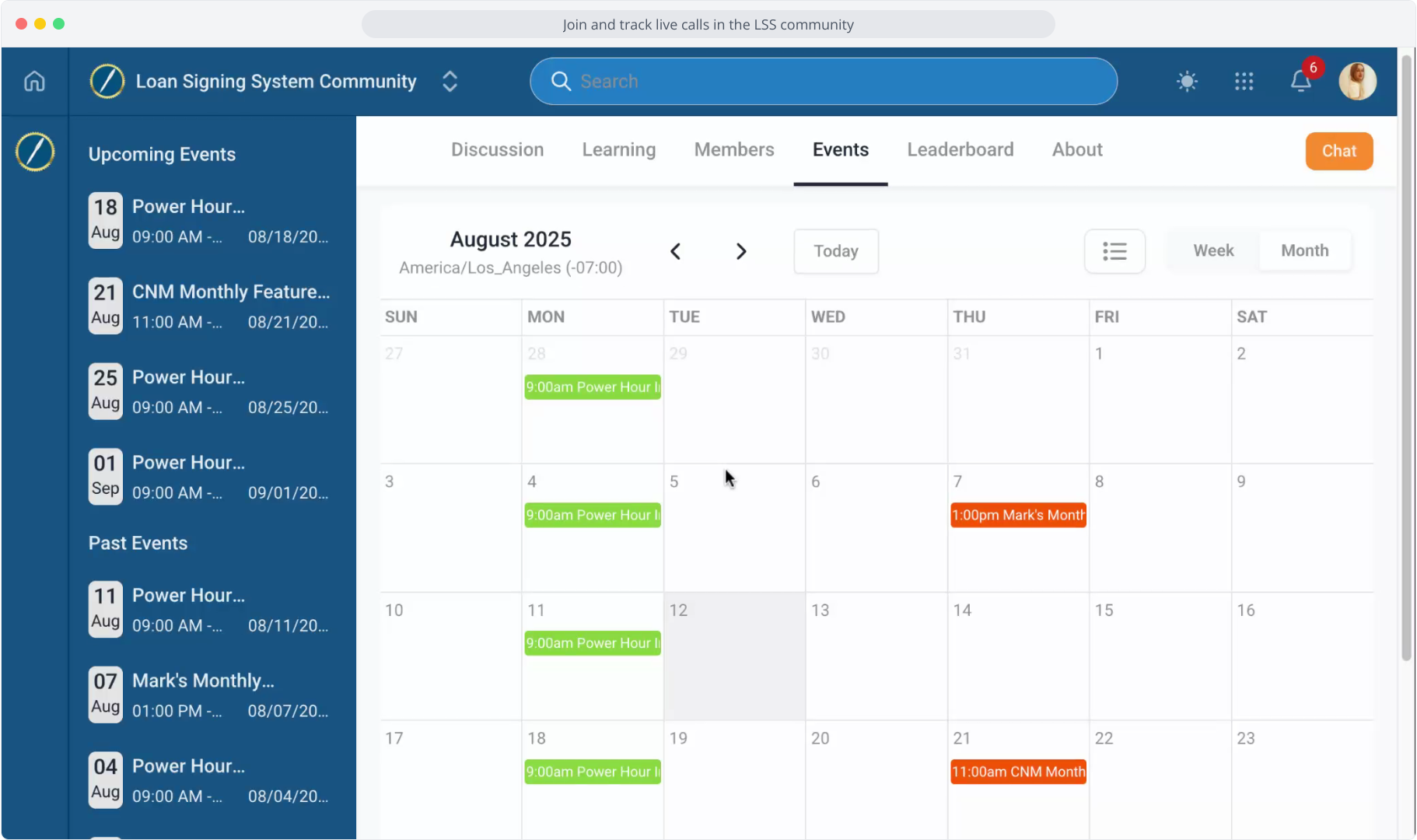Switch calendar to Week view

1213,250
